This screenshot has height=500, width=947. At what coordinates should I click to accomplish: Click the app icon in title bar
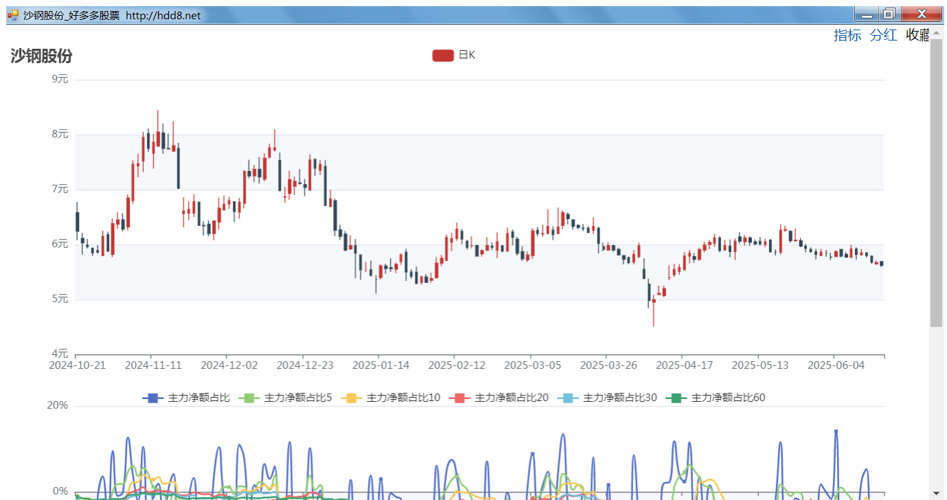click(x=13, y=15)
